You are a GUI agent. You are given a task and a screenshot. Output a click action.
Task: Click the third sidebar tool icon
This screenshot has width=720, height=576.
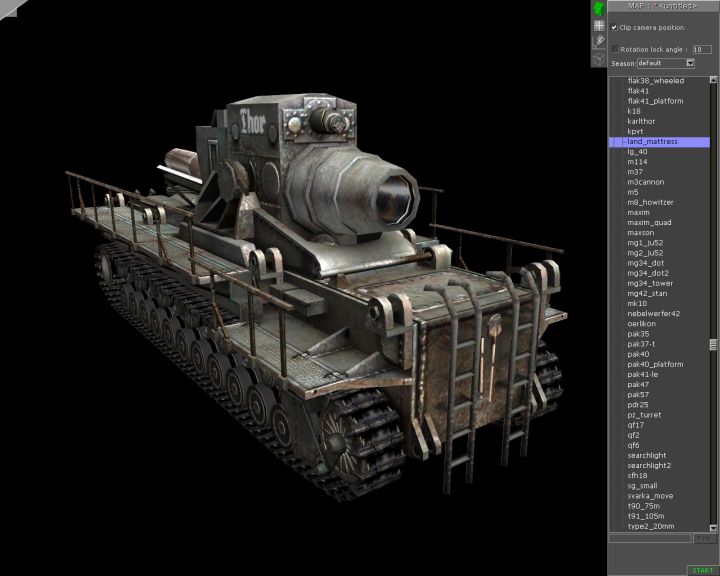coord(598,42)
